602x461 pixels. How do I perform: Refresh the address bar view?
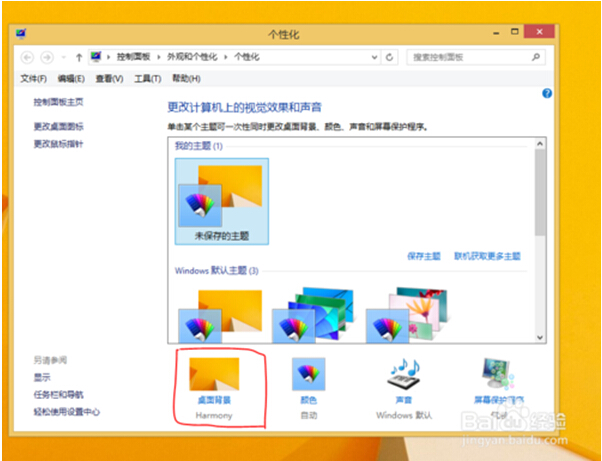389,57
